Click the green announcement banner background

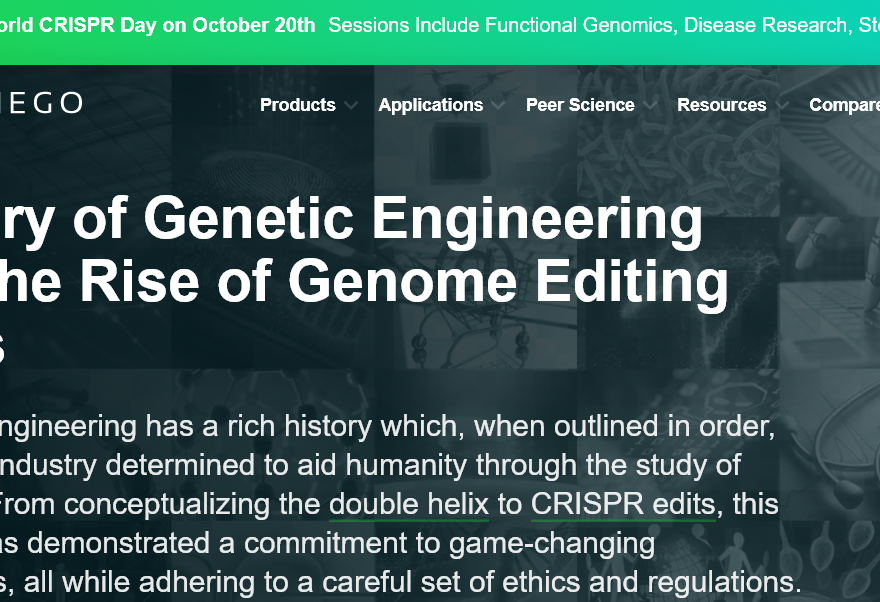[440, 52]
